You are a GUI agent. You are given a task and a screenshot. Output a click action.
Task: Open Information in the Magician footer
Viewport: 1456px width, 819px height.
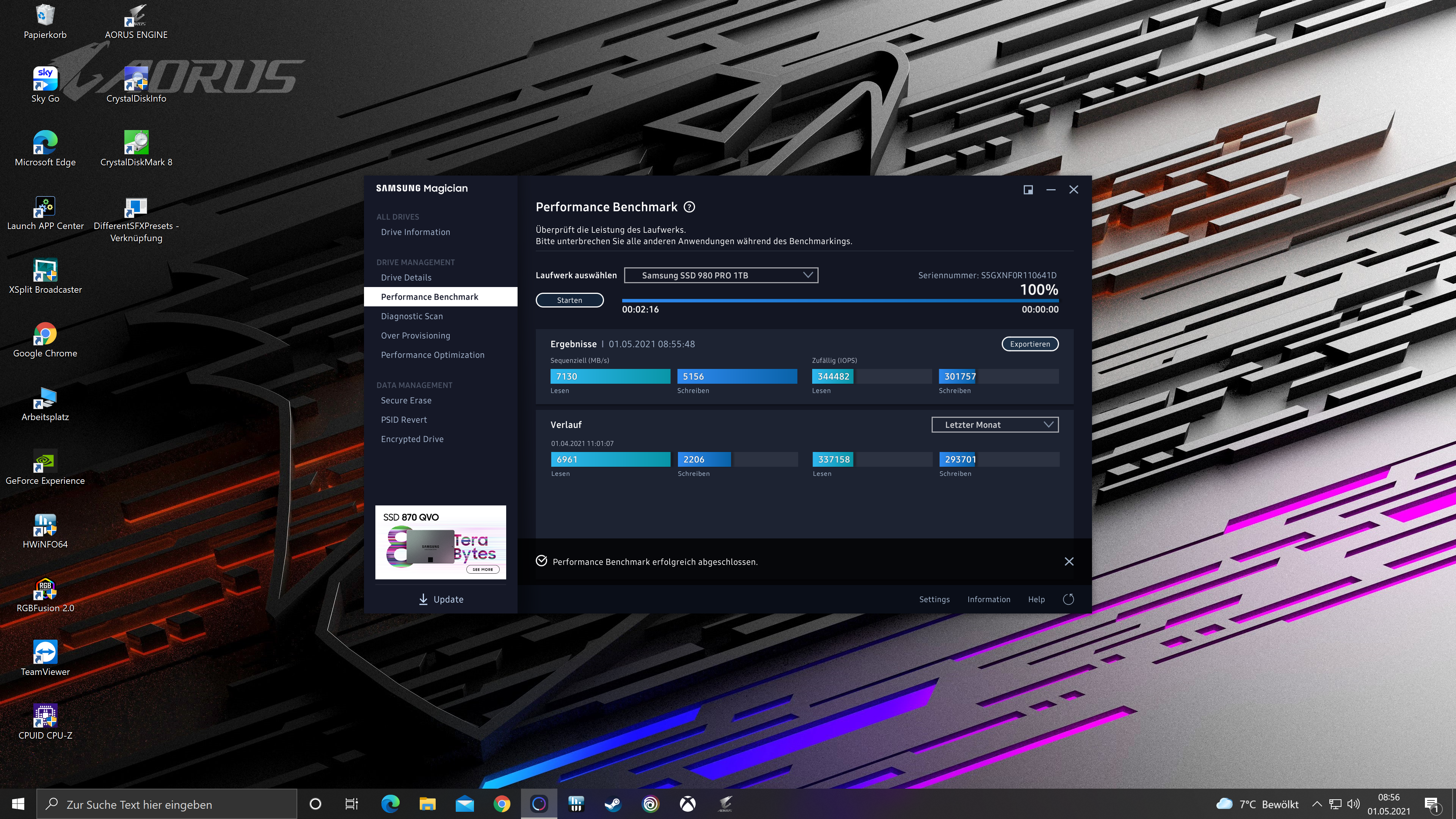pos(988,599)
